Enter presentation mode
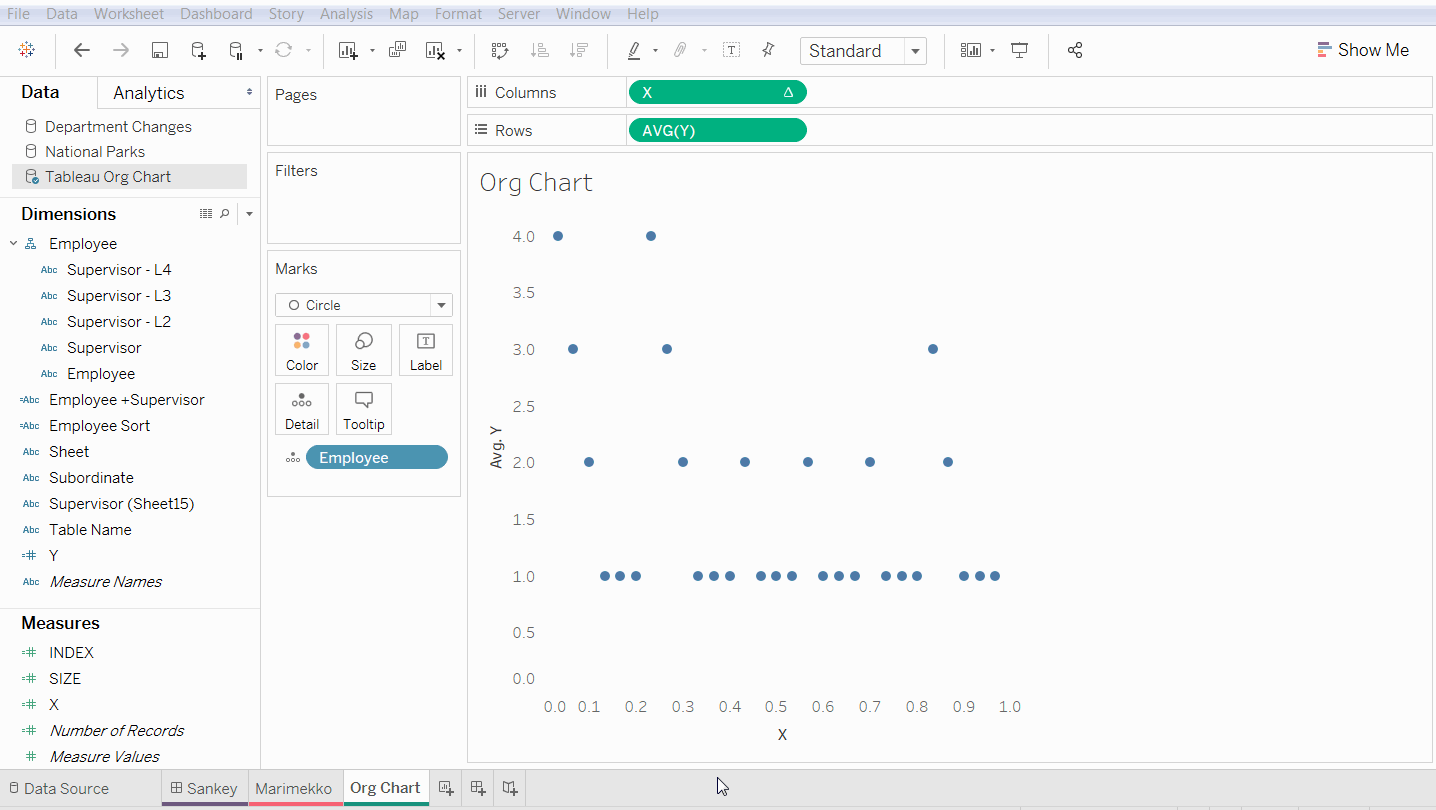 coord(1019,49)
